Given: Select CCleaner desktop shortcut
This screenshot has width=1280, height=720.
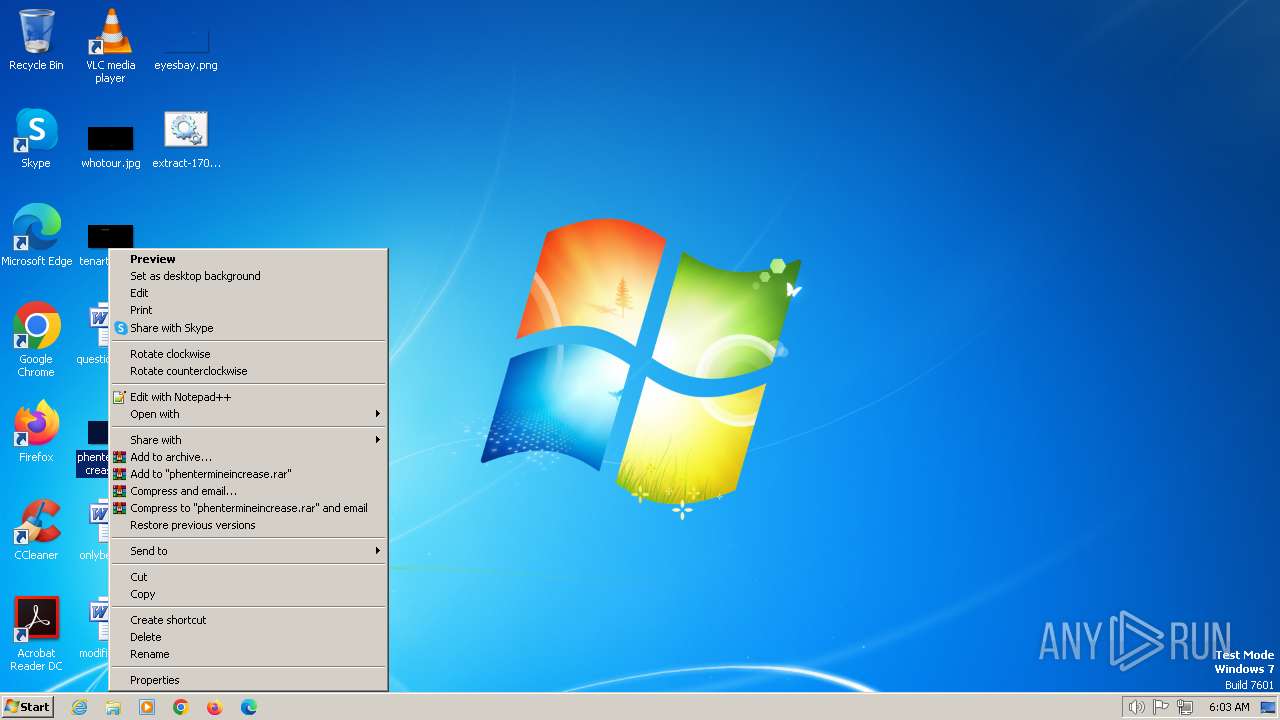Looking at the screenshot, I should point(36,530).
